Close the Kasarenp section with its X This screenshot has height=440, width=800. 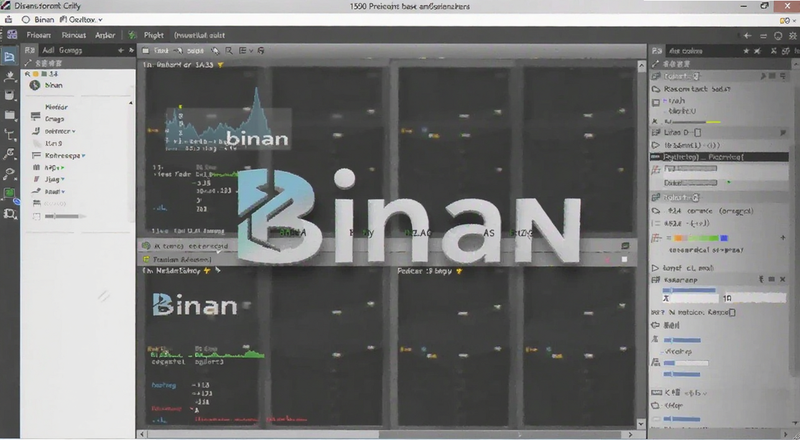pos(783,279)
